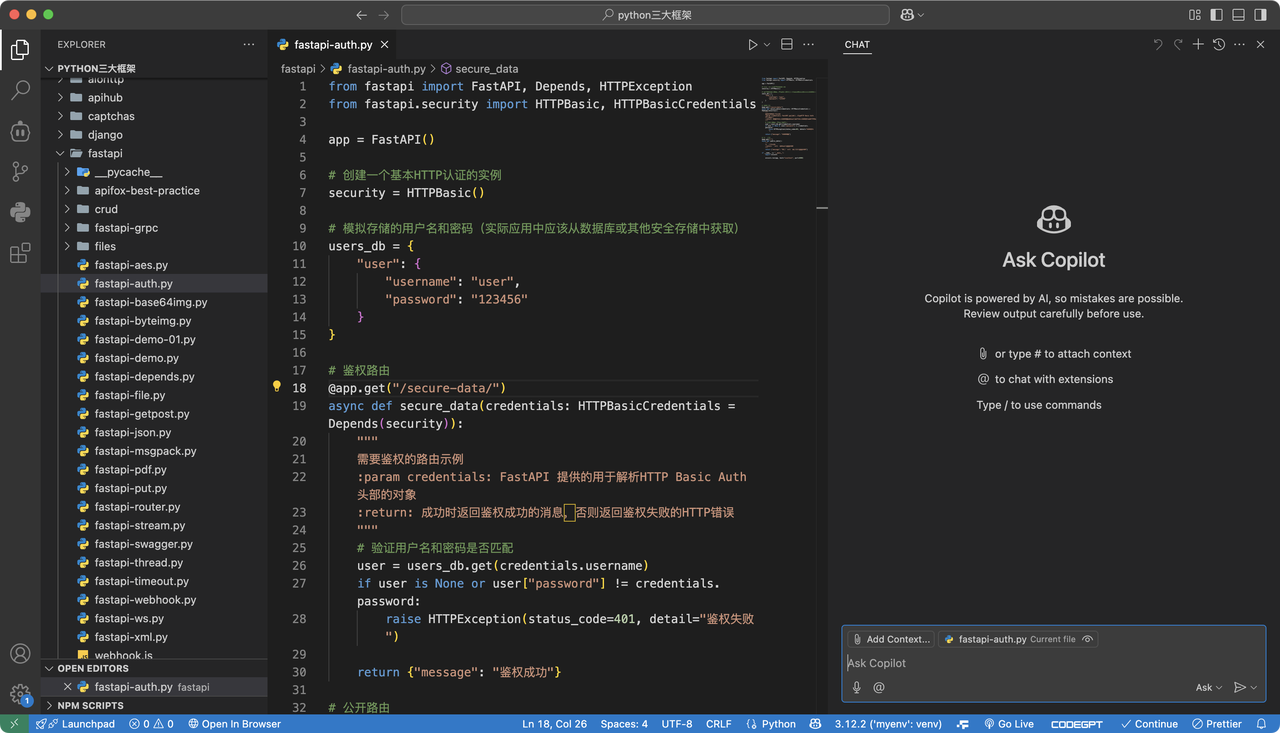Open the Accounts menu icon

click(x=20, y=654)
